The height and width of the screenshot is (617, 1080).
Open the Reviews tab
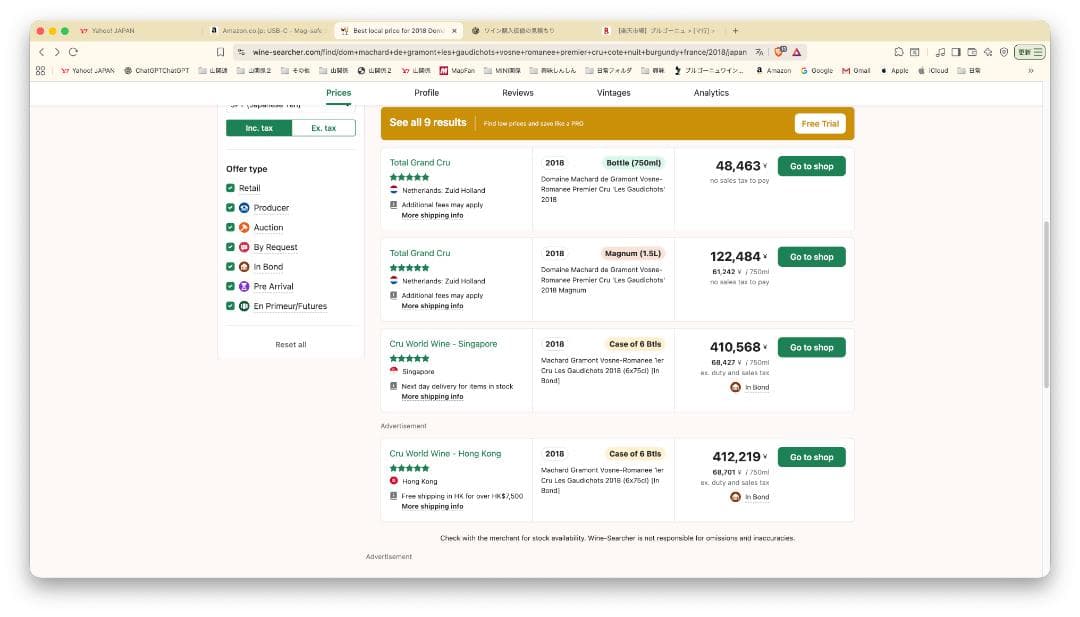[517, 93]
